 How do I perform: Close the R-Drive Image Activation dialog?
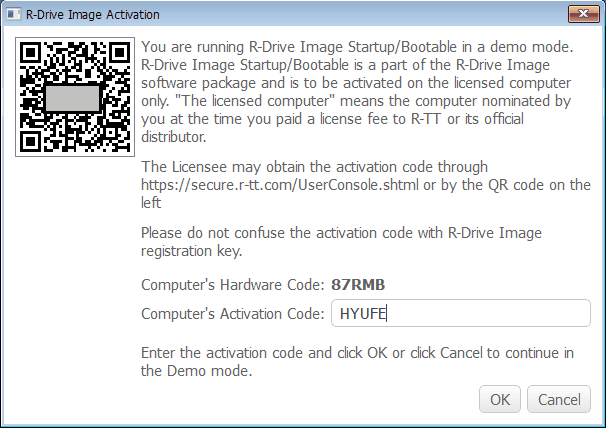click(583, 14)
